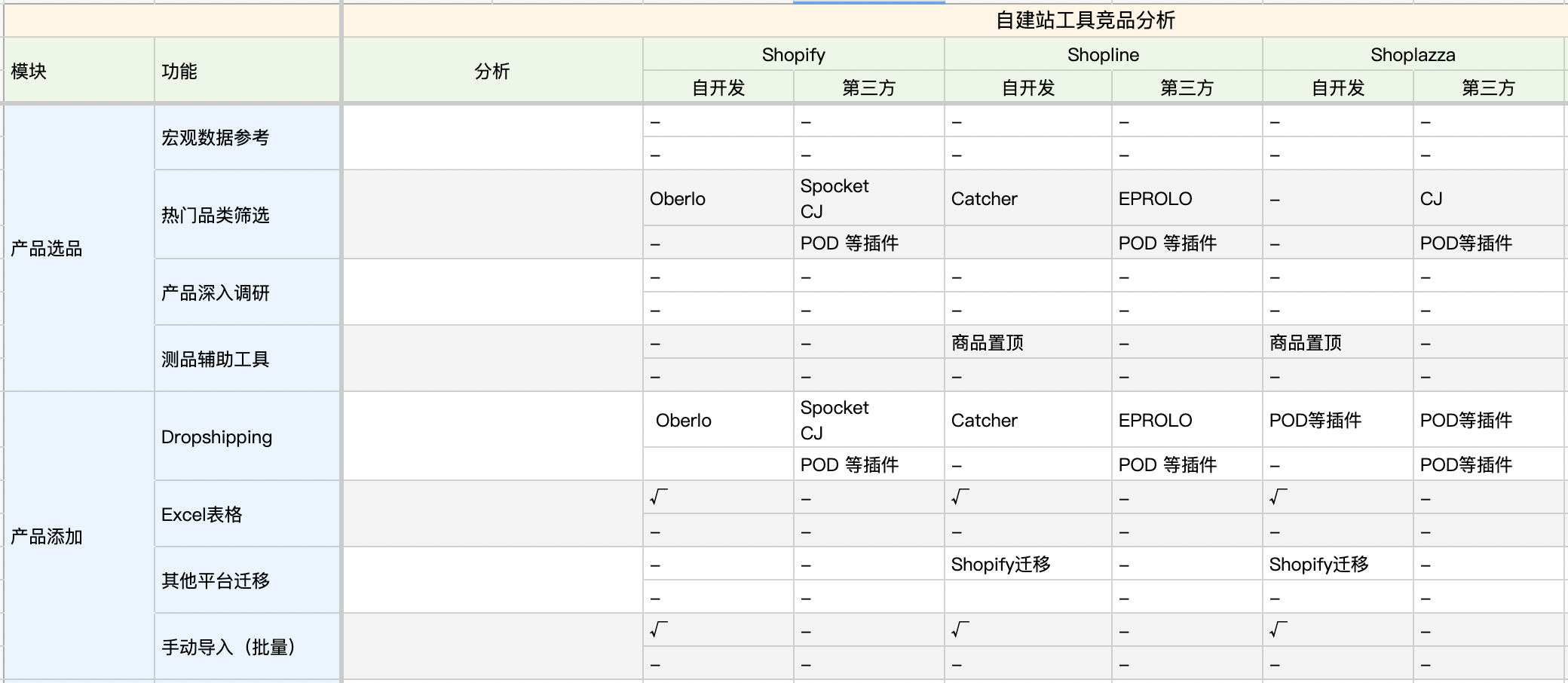Click the 产品深入调研 cell
1568x683 pixels.
point(247,292)
